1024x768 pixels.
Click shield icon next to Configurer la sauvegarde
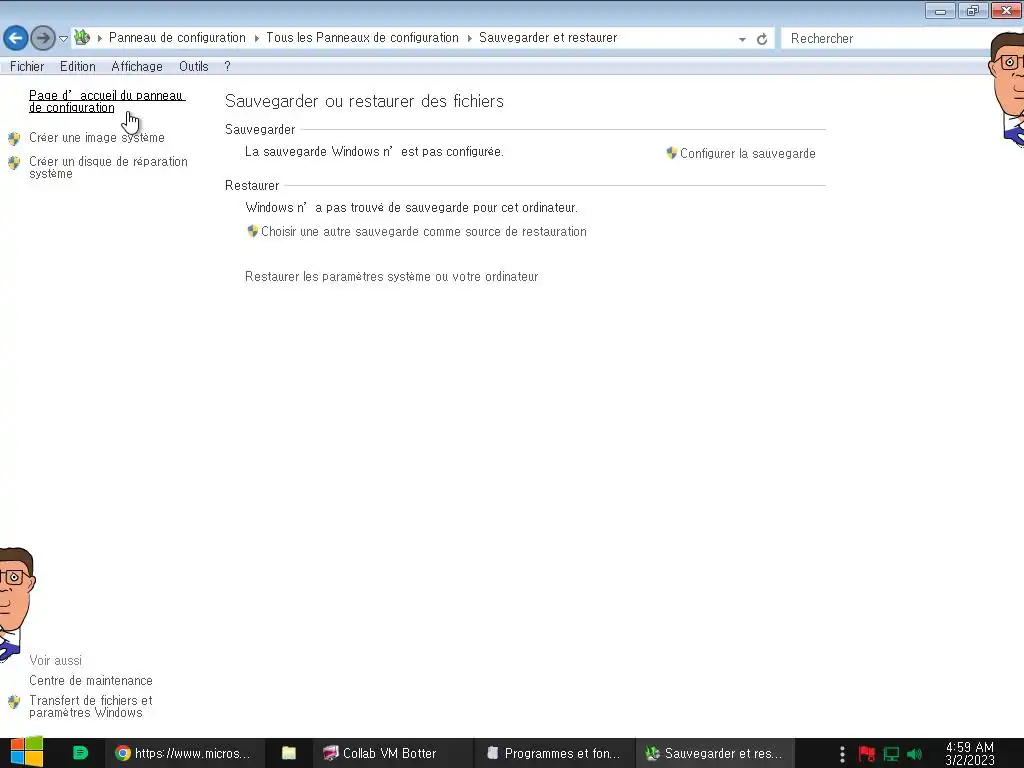671,153
